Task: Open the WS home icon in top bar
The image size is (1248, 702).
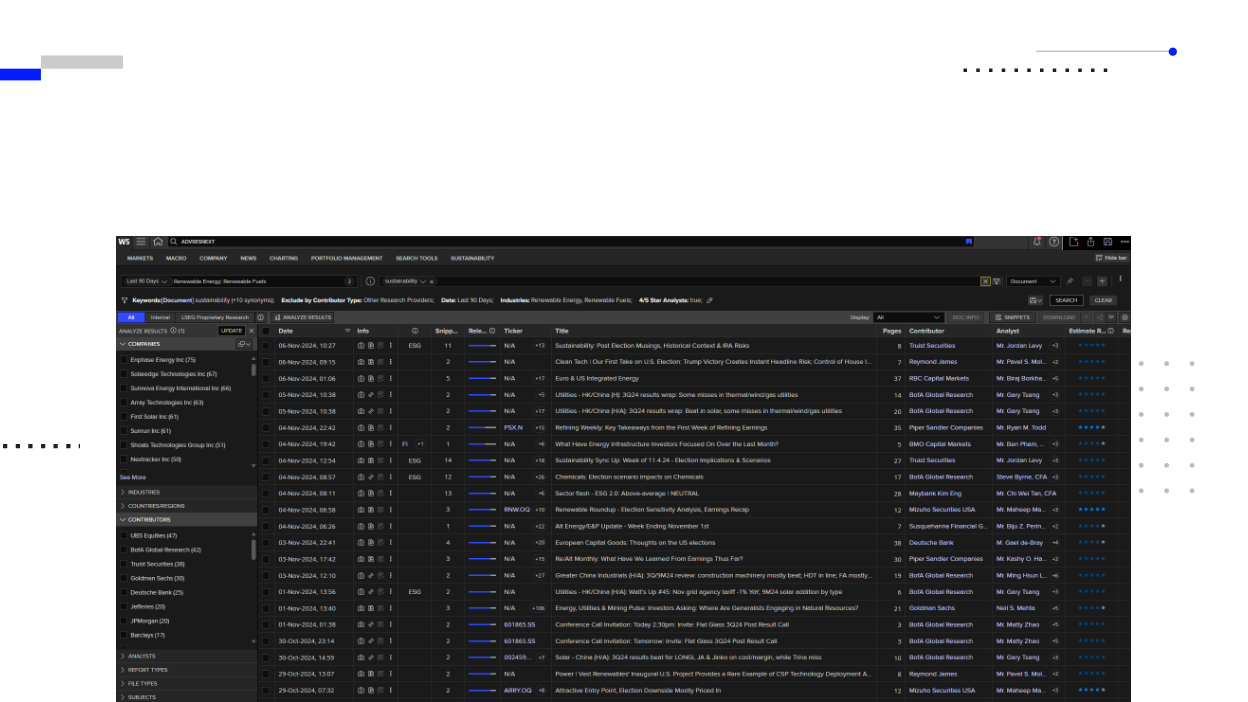Action: [158, 241]
